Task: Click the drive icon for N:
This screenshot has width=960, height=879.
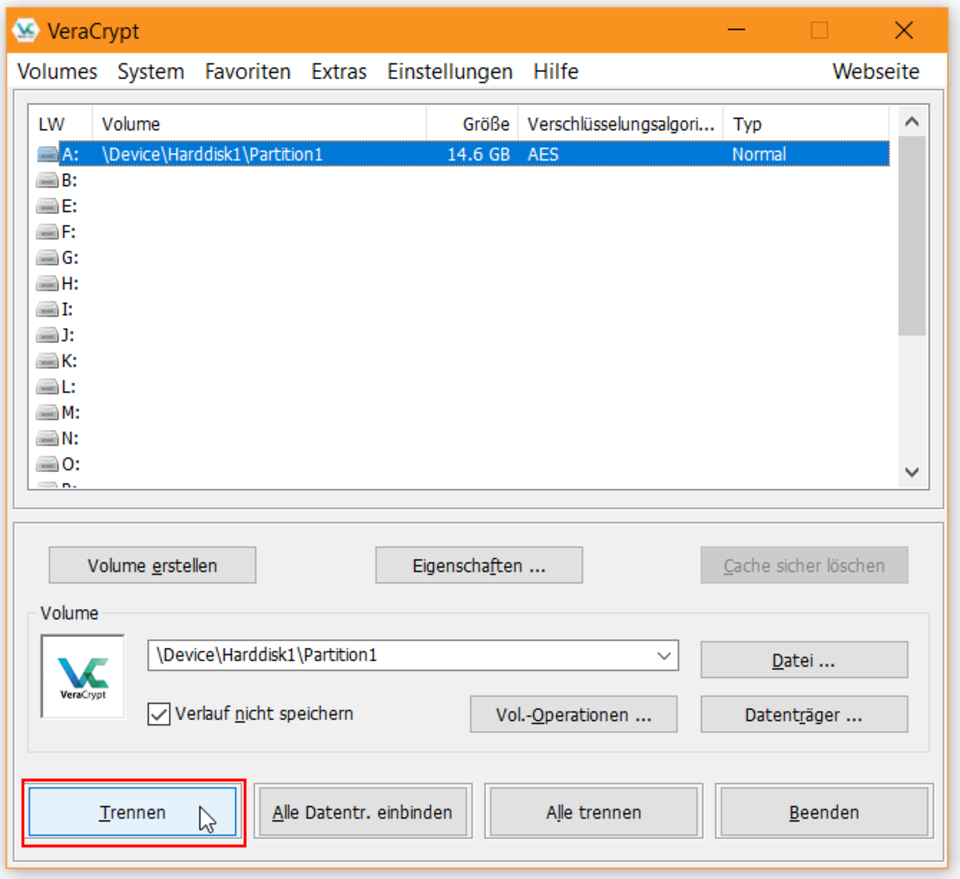Action: [x=48, y=438]
